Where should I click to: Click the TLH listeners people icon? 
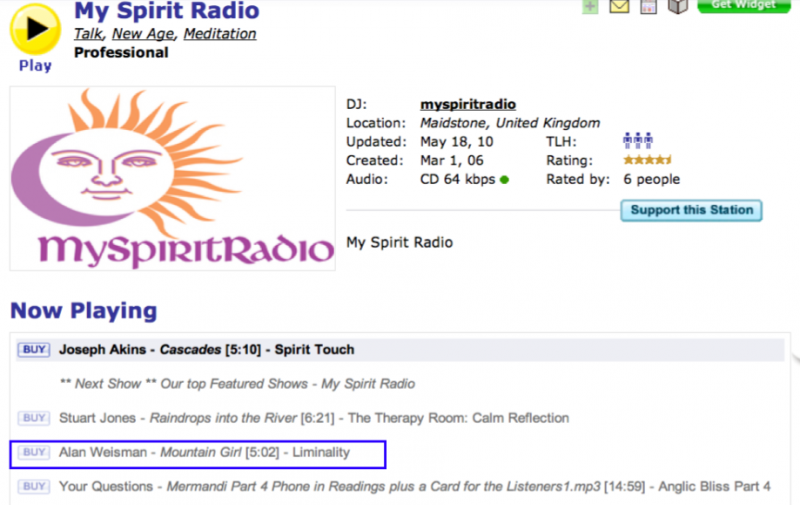637,141
